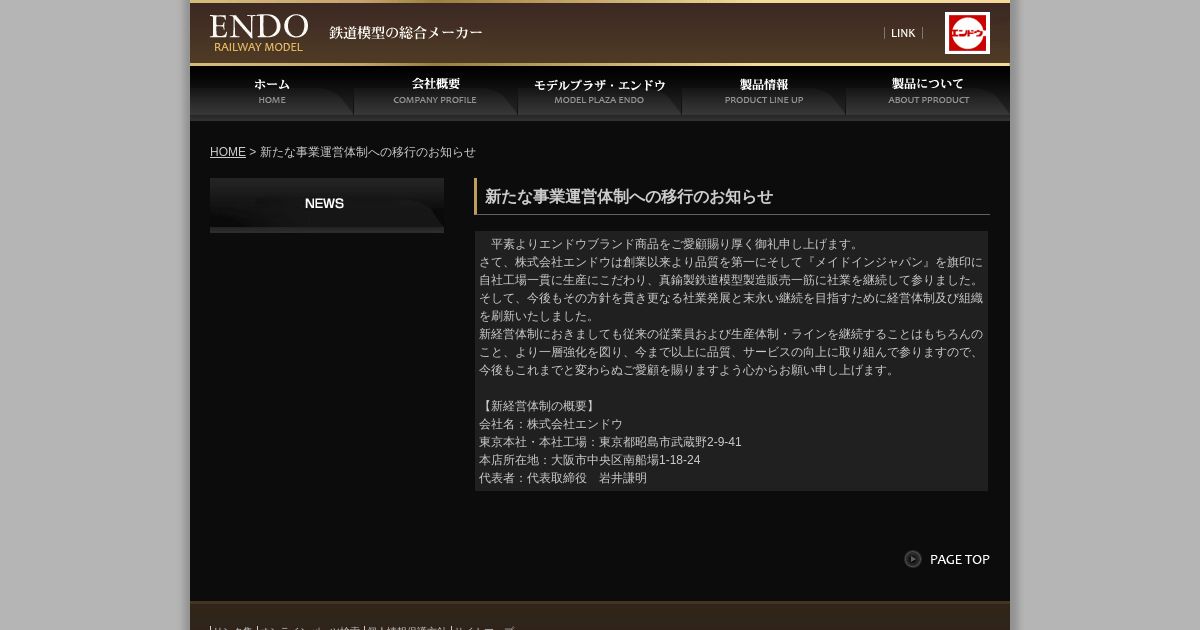Viewport: 1200px width, 630px height.
Task: Open 会社概要 Company Profile menu
Action: click(x=436, y=92)
